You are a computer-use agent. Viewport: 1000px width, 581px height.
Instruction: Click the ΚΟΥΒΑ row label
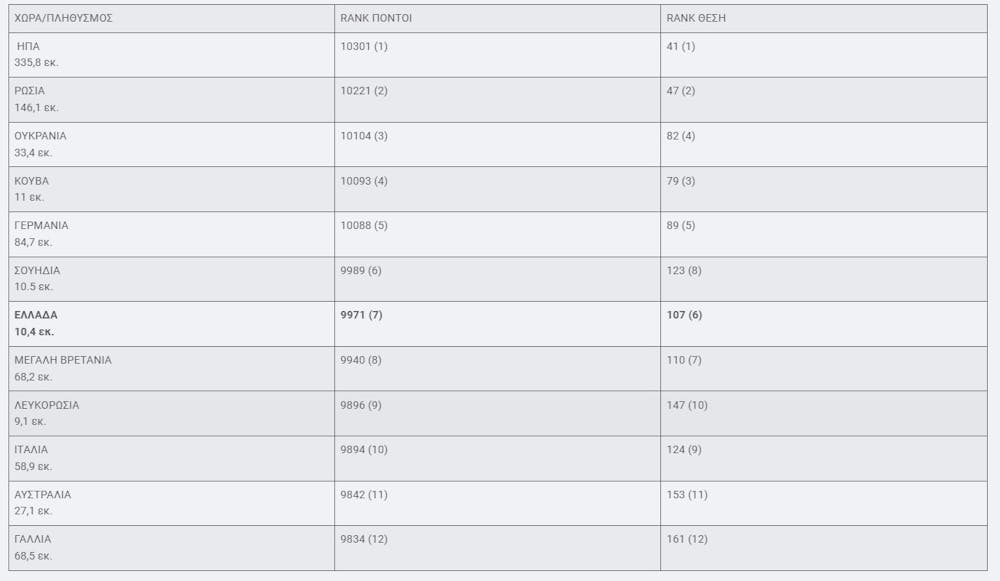tap(32, 181)
